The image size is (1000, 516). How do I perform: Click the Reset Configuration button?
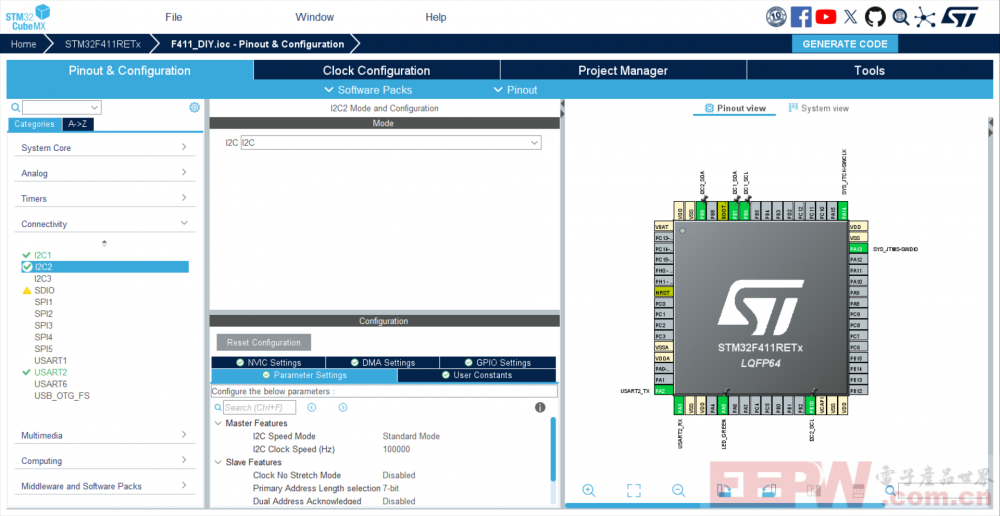pos(263,343)
